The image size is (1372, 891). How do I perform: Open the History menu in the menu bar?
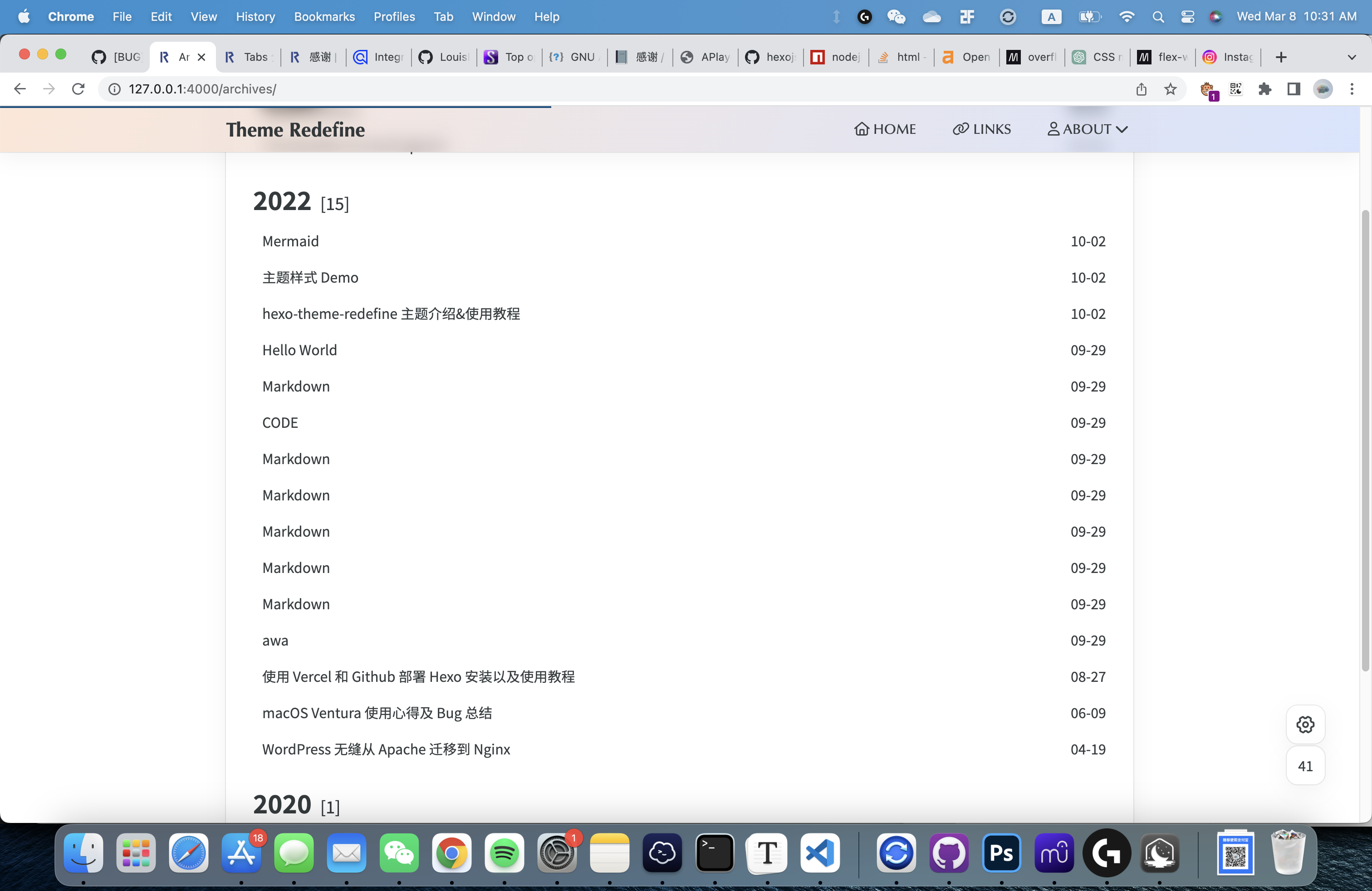(x=255, y=16)
